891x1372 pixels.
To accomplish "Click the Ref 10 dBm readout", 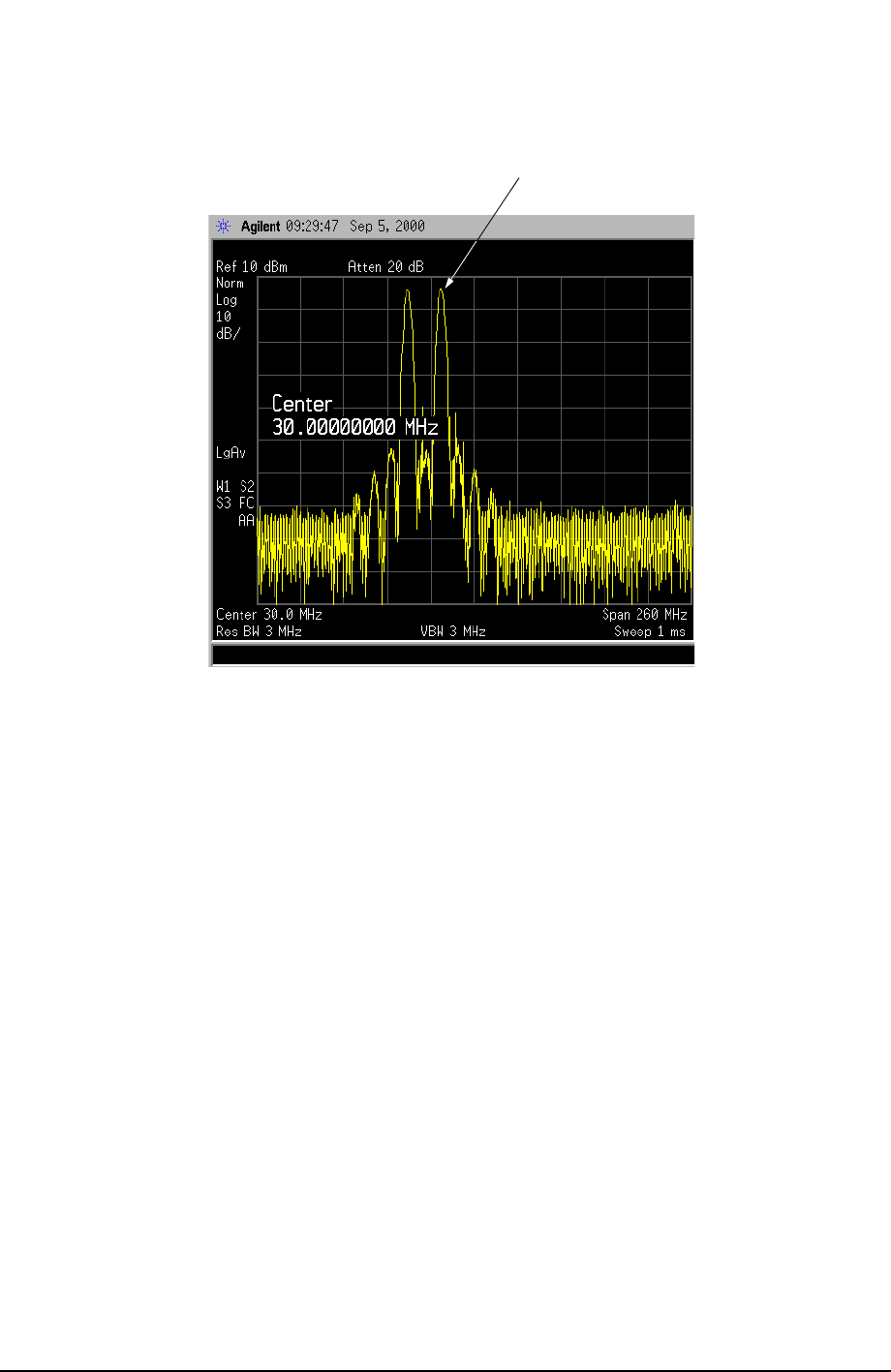I will (251, 266).
